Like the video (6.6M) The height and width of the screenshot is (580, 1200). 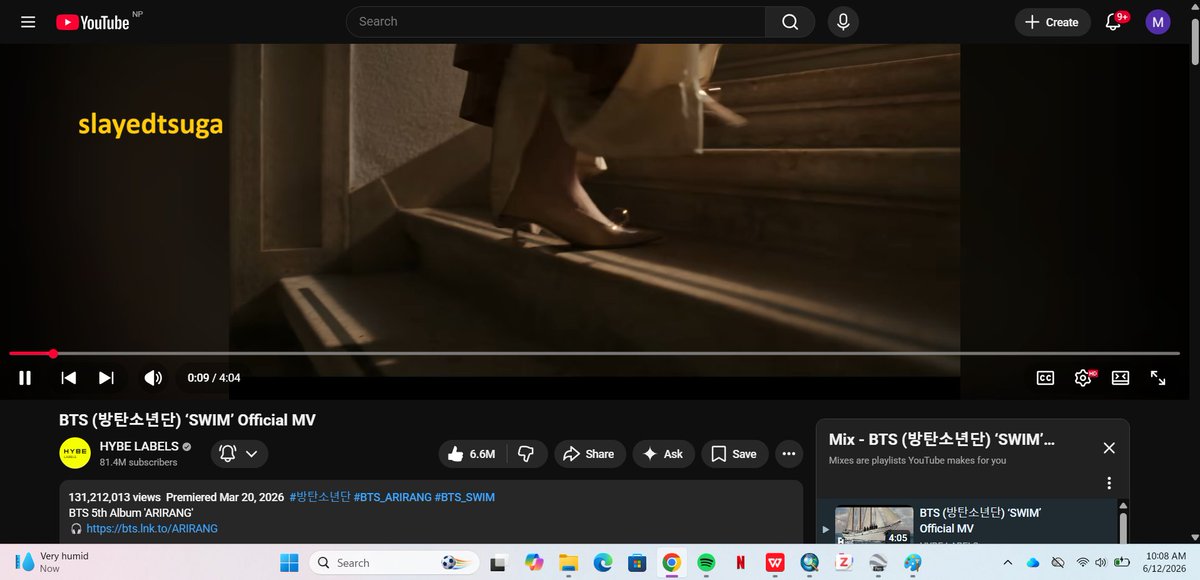click(471, 454)
